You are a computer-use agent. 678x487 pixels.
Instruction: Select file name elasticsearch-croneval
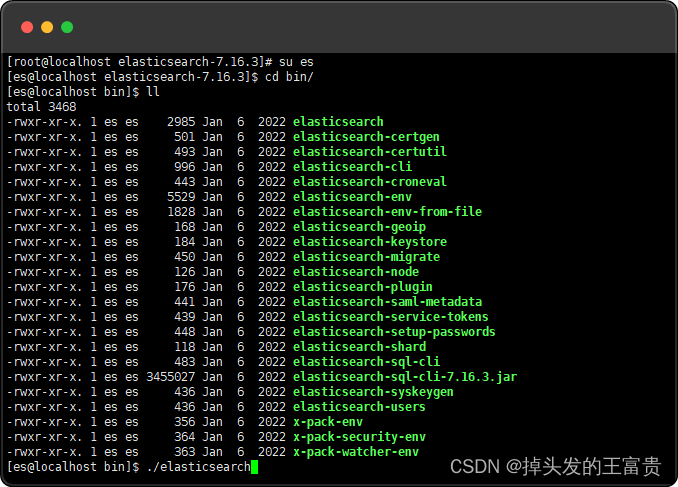370,182
